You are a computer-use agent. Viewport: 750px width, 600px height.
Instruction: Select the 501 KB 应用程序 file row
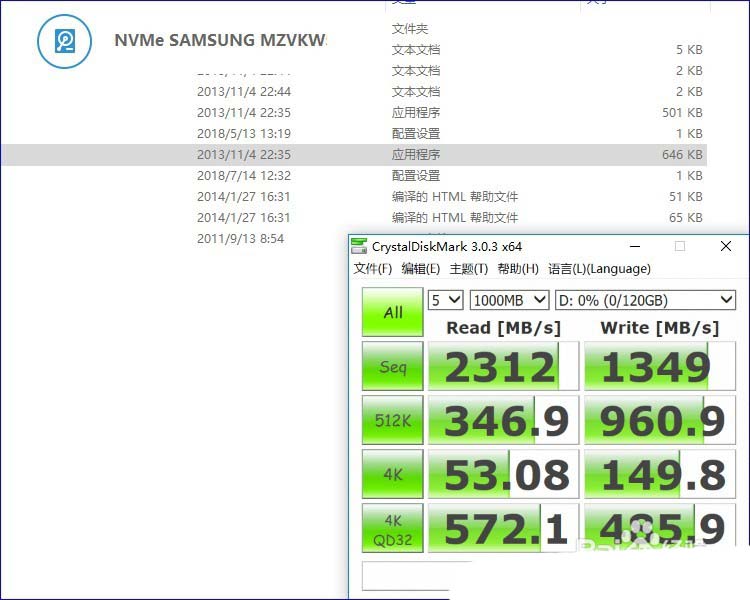pyautogui.click(x=354, y=112)
